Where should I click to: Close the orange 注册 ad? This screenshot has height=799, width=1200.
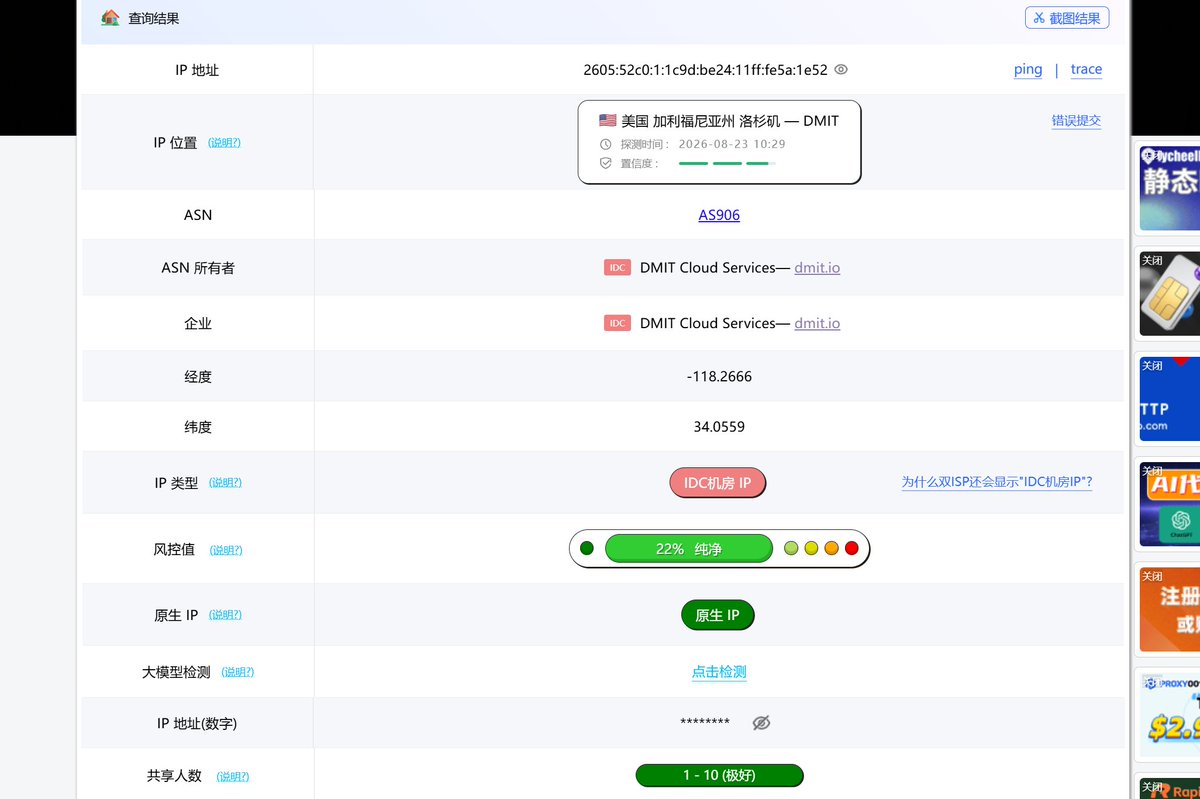pos(1152,576)
